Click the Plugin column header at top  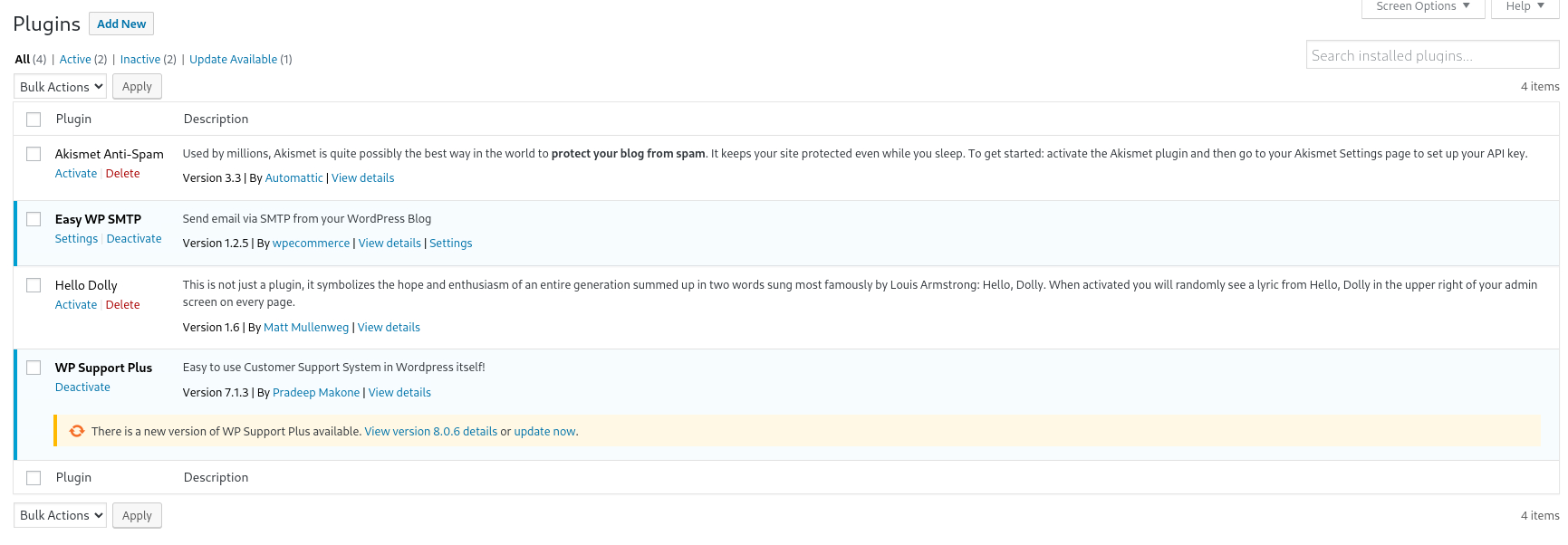pyautogui.click(x=73, y=120)
